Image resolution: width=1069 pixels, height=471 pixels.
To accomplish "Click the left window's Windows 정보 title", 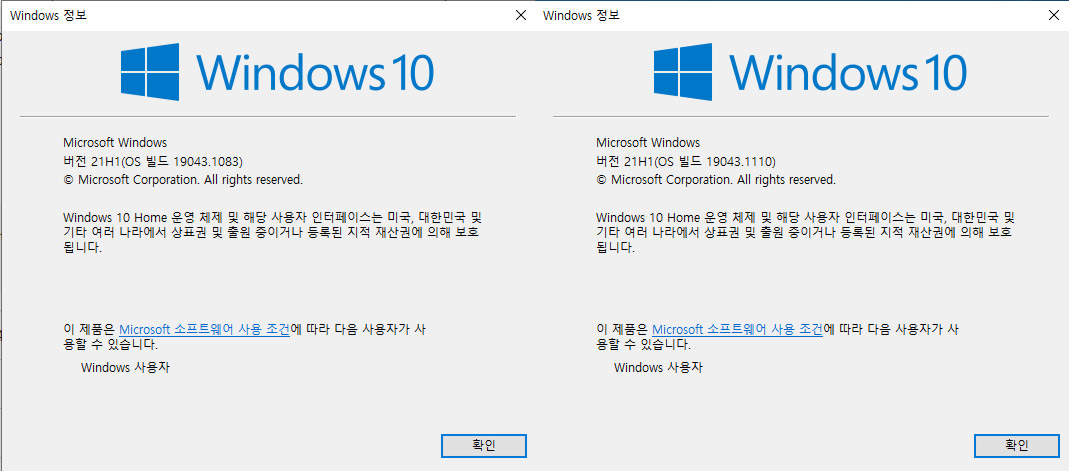I will click(49, 16).
